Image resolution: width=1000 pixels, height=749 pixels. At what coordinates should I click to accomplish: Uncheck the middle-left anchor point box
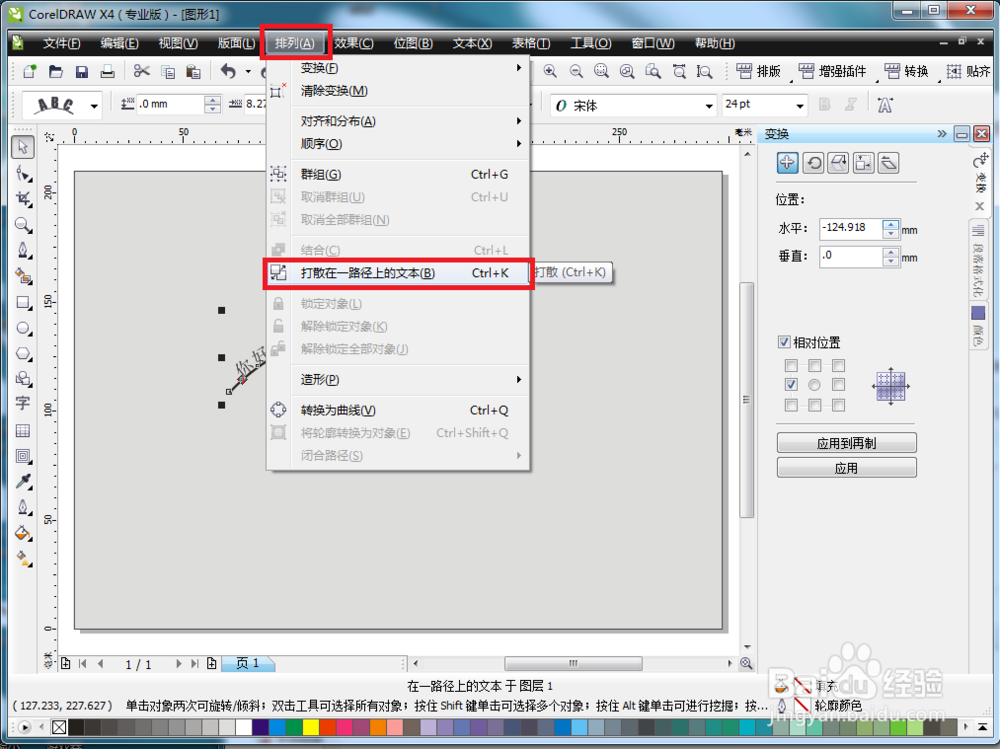(x=791, y=385)
